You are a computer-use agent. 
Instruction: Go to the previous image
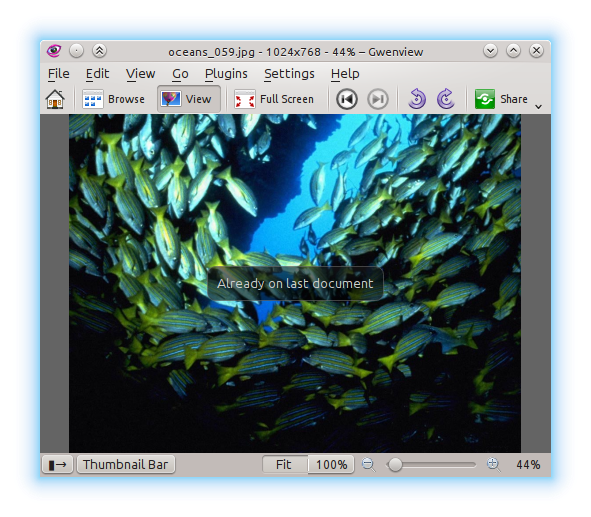pos(347,99)
